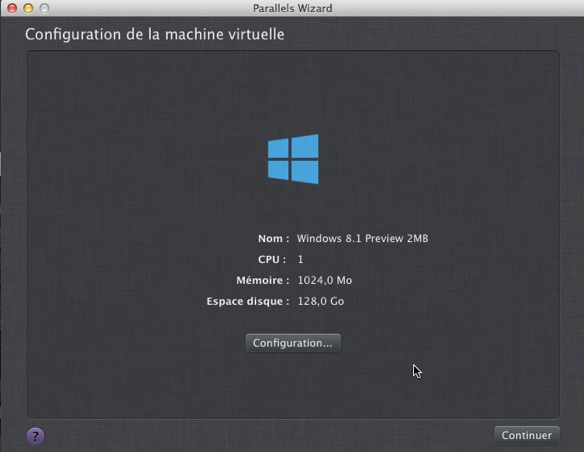The image size is (584, 452).
Task: Click the blue Windows logo
Action: tap(293, 159)
